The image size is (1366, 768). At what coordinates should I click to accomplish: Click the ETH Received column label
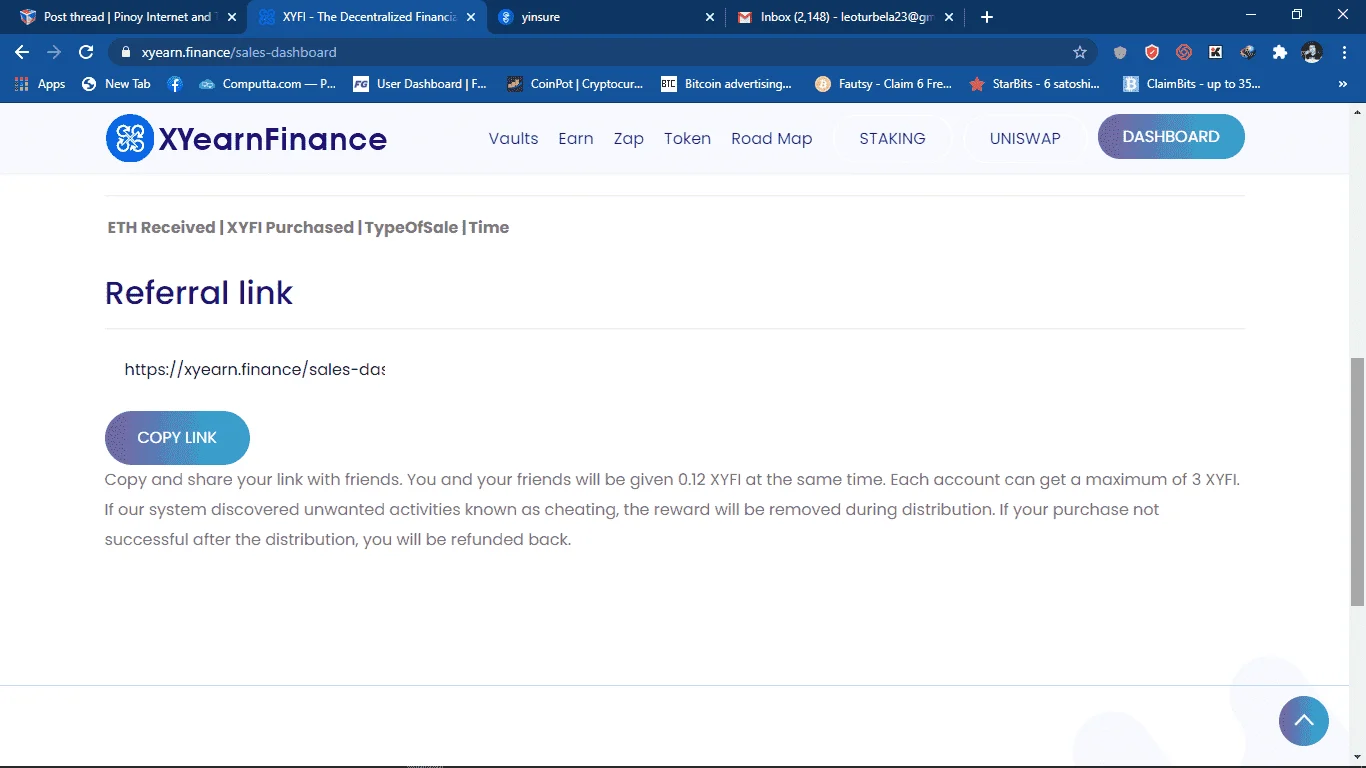pos(162,228)
